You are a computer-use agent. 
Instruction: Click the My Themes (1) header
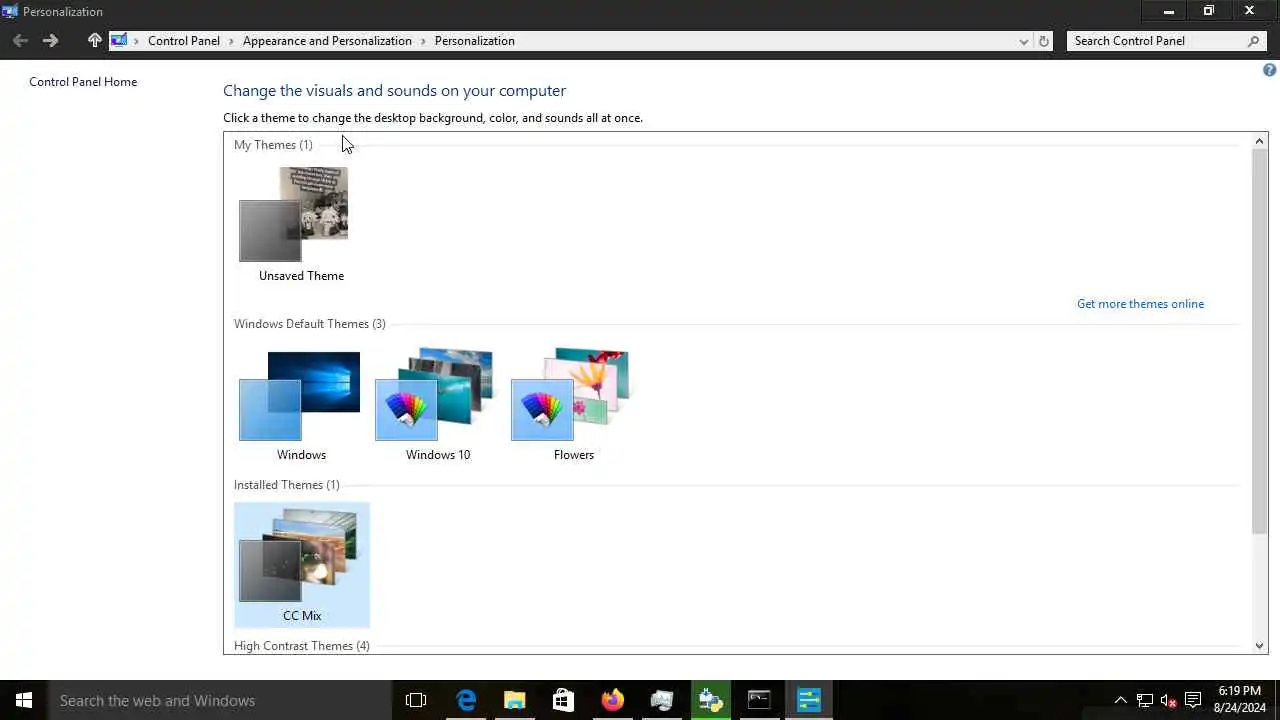point(273,145)
